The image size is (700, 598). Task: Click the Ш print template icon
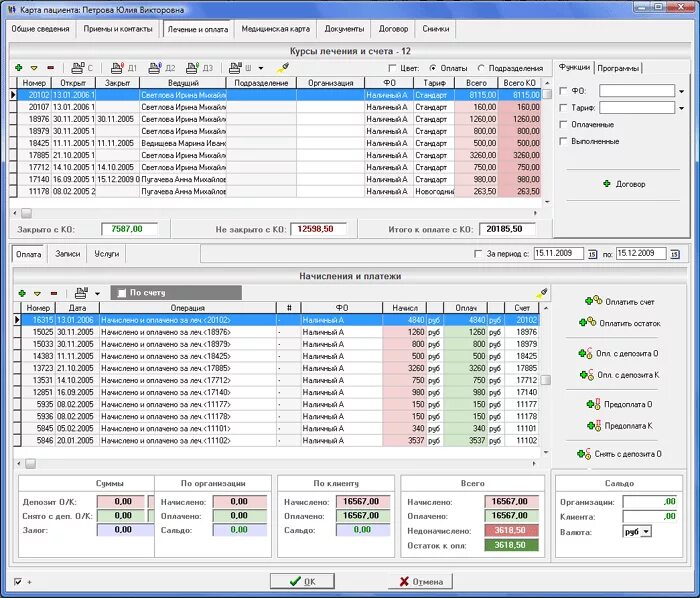click(x=240, y=68)
